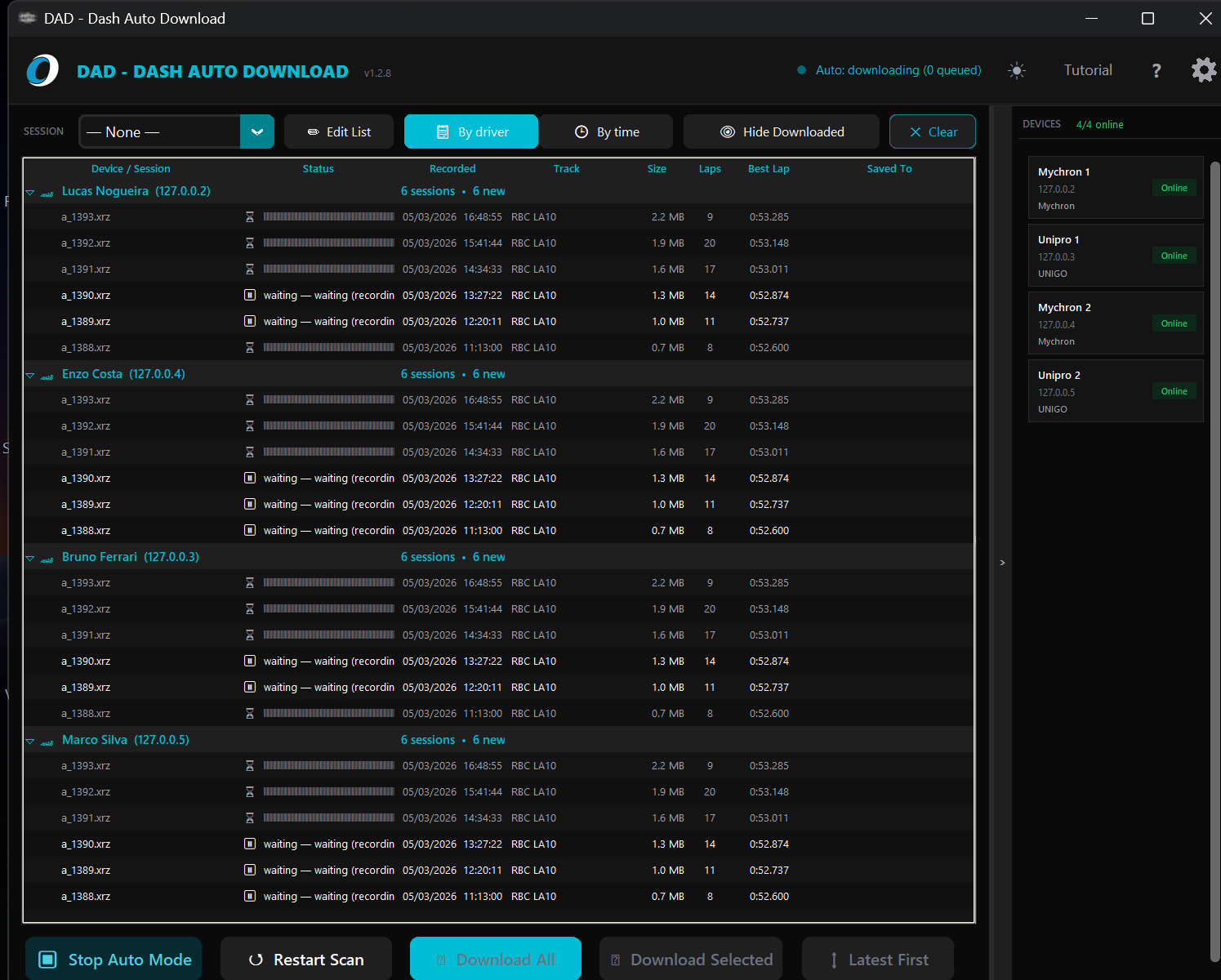Collapse the Devices panel with arrow handle
1221x980 pixels.
[1002, 563]
